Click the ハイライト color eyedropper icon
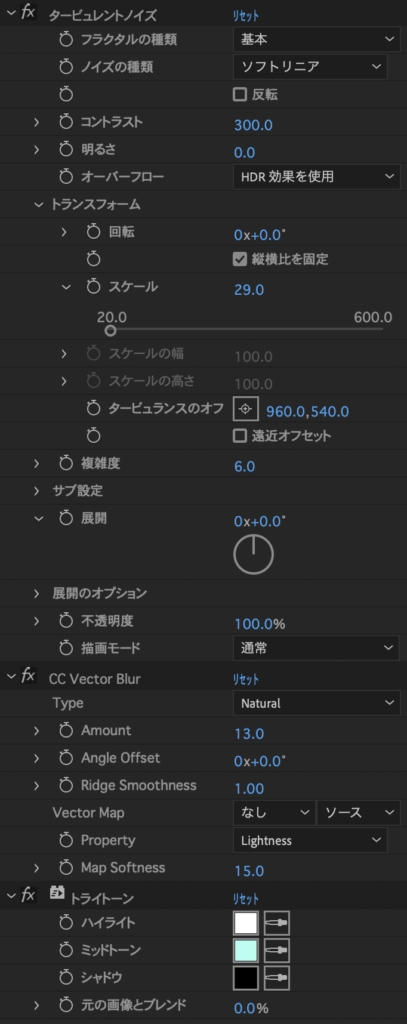The height and width of the screenshot is (1024, 407). click(x=277, y=923)
